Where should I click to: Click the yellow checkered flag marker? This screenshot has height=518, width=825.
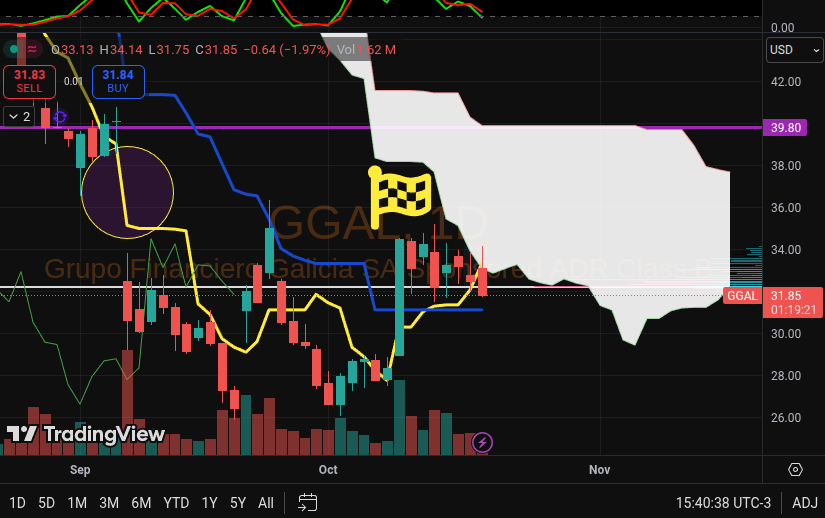[x=400, y=197]
